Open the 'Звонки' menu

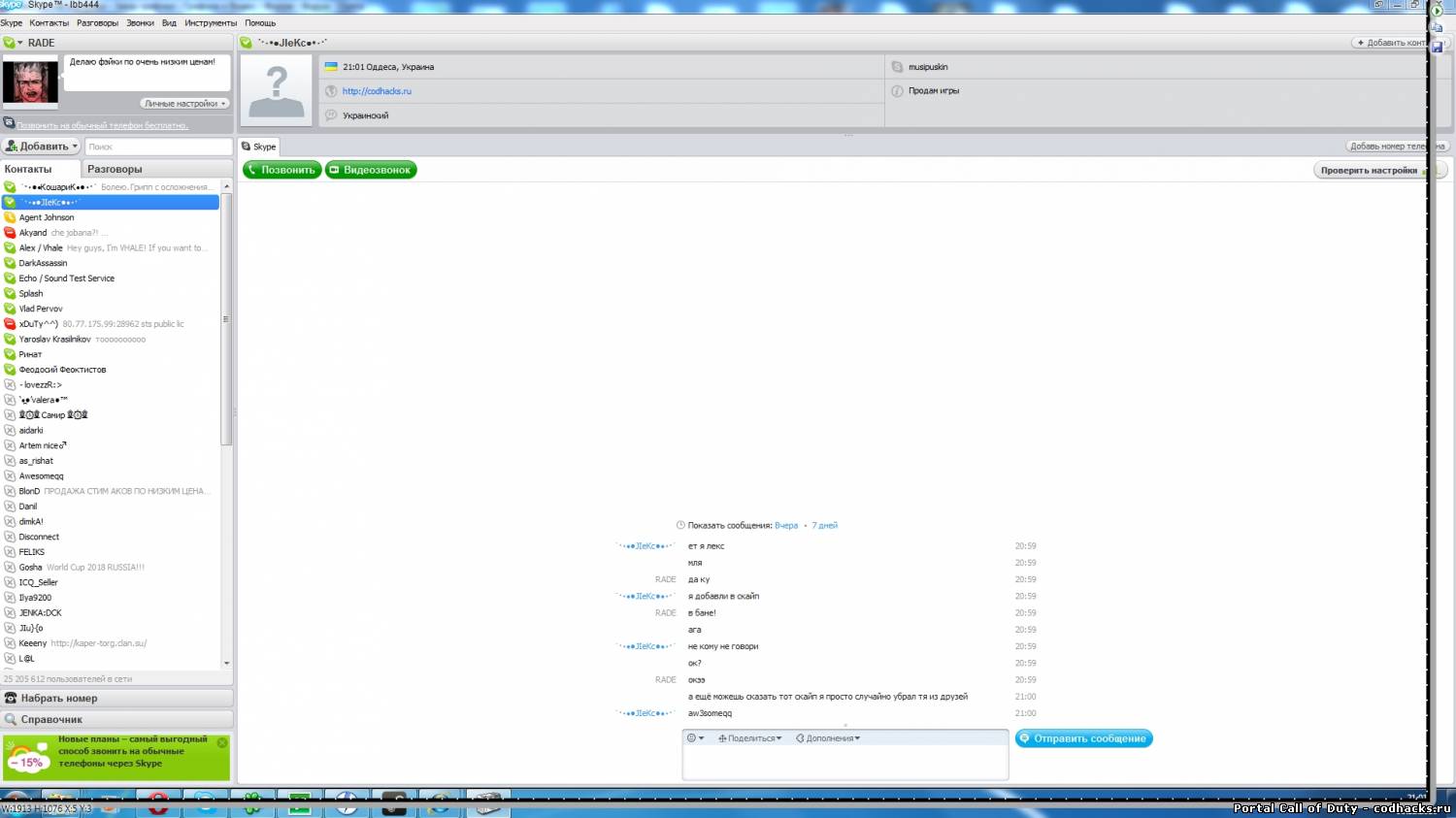click(x=140, y=22)
